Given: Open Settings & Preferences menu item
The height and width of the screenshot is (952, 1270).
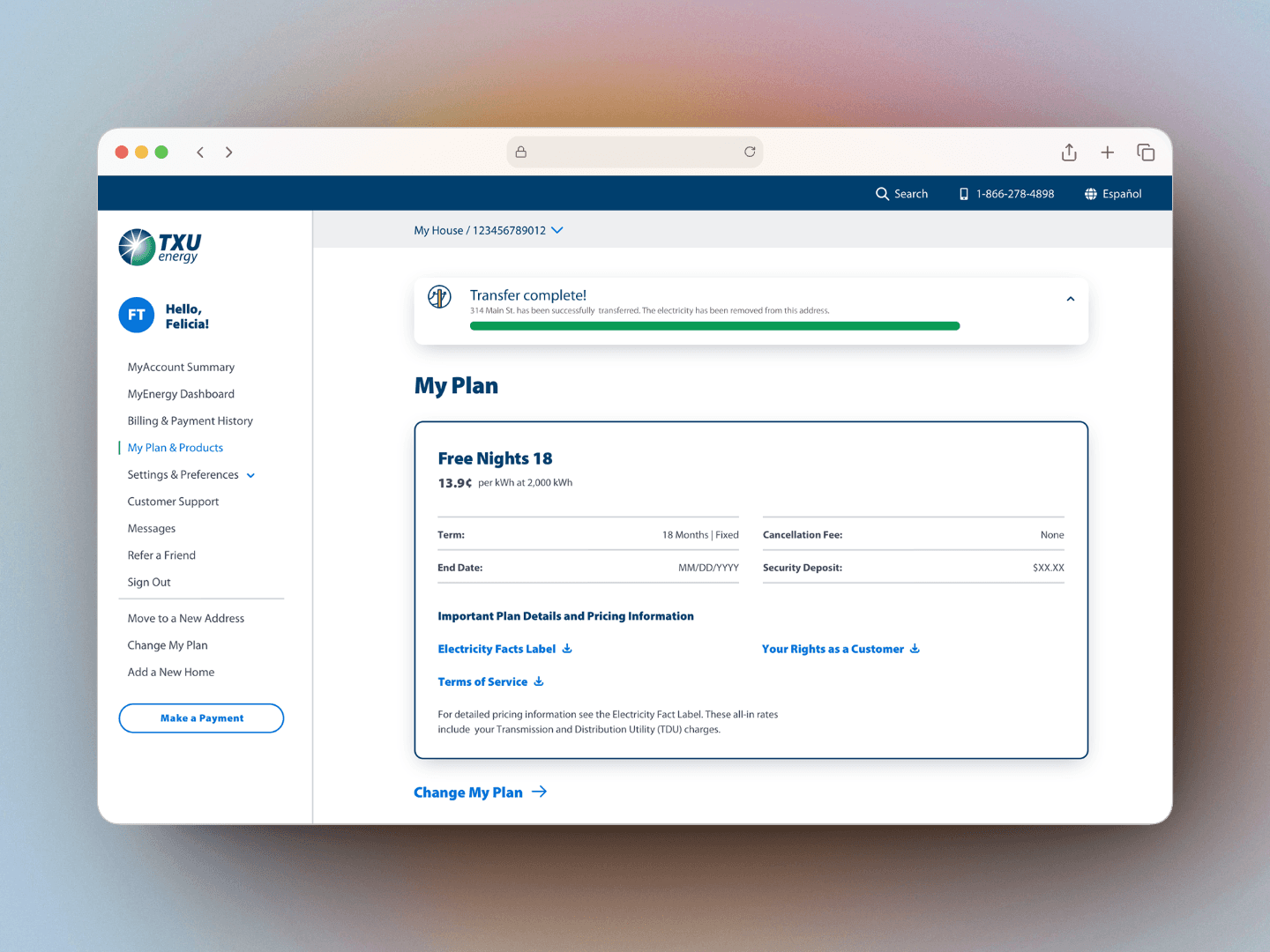Looking at the screenshot, I should (183, 474).
